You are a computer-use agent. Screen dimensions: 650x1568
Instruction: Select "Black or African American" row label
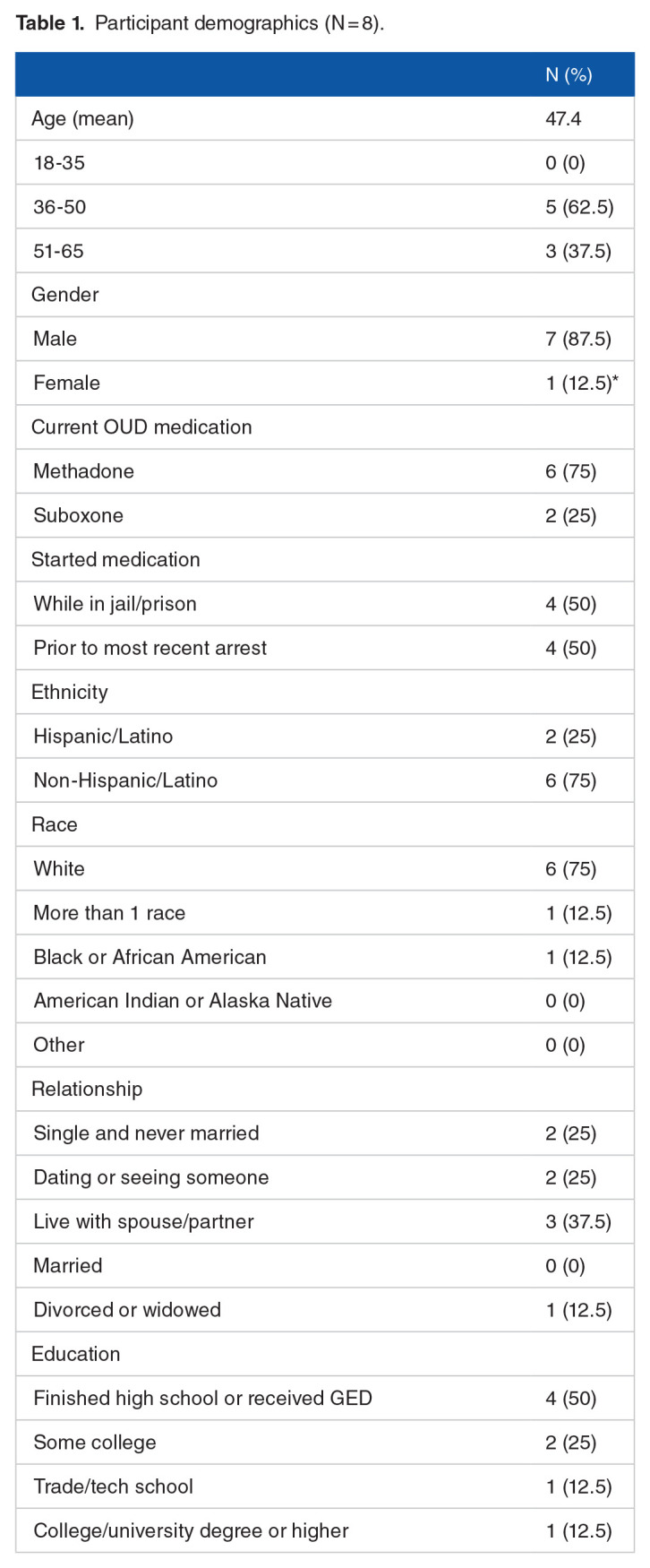point(150,957)
